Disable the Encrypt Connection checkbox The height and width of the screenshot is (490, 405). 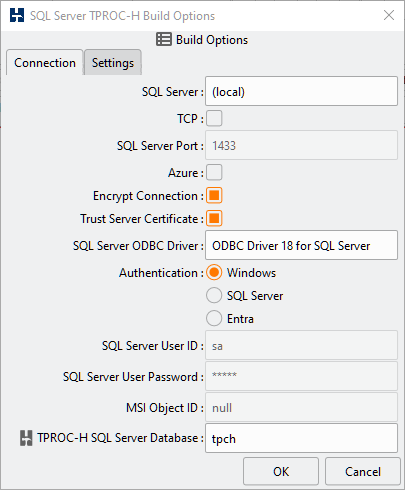pyautogui.click(x=214, y=196)
